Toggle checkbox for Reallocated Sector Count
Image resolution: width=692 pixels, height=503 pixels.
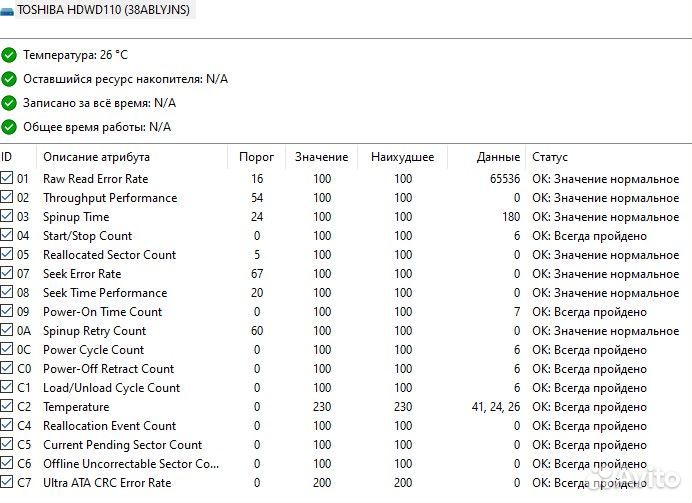pyautogui.click(x=7, y=254)
